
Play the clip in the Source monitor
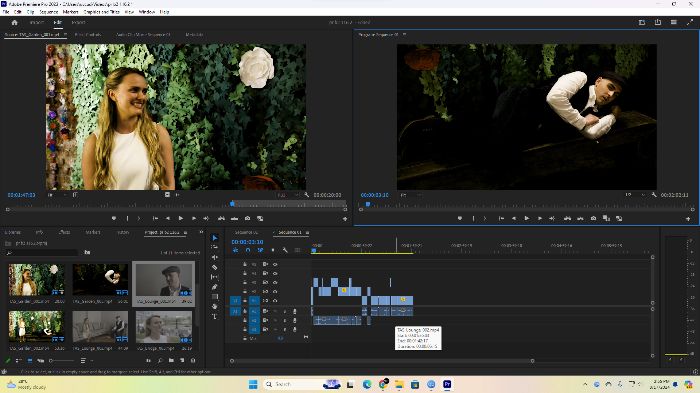coord(181,218)
